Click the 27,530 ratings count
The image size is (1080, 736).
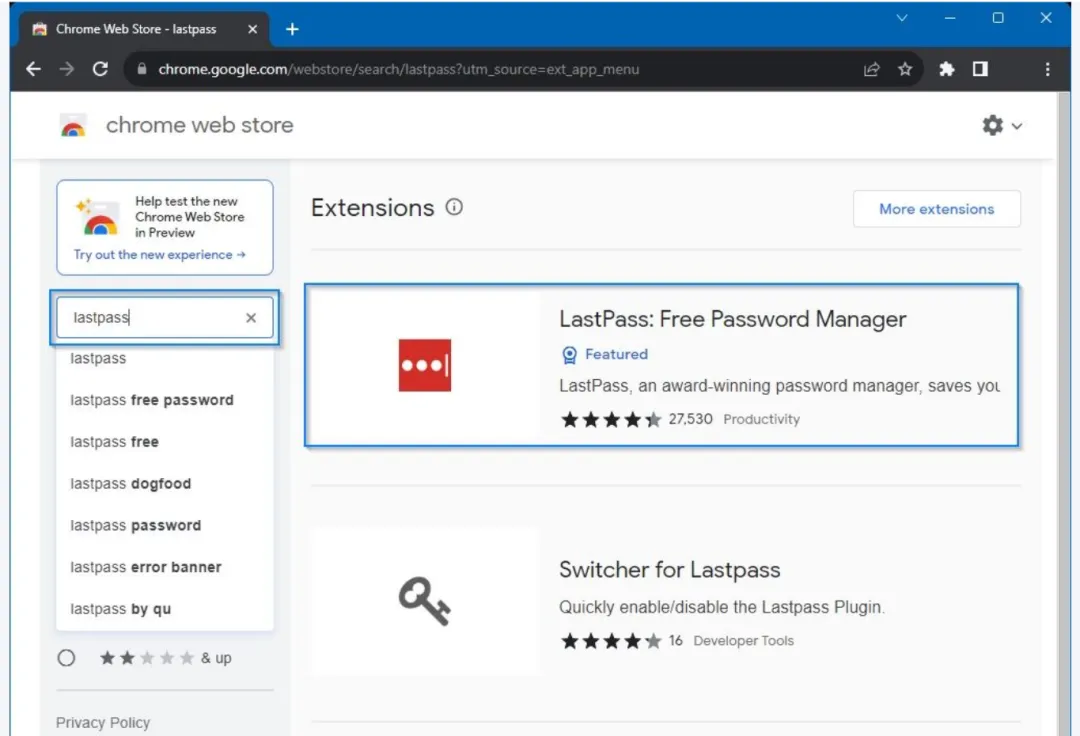(x=690, y=419)
